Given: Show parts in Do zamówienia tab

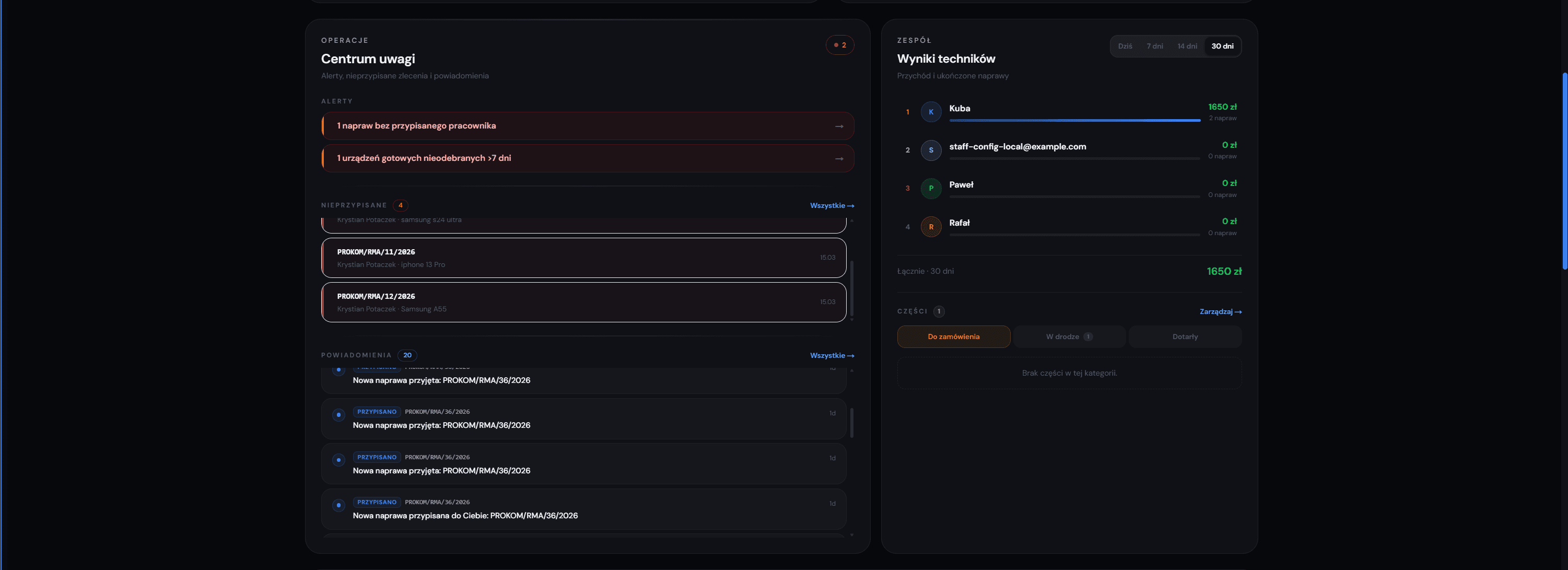Looking at the screenshot, I should [x=953, y=337].
